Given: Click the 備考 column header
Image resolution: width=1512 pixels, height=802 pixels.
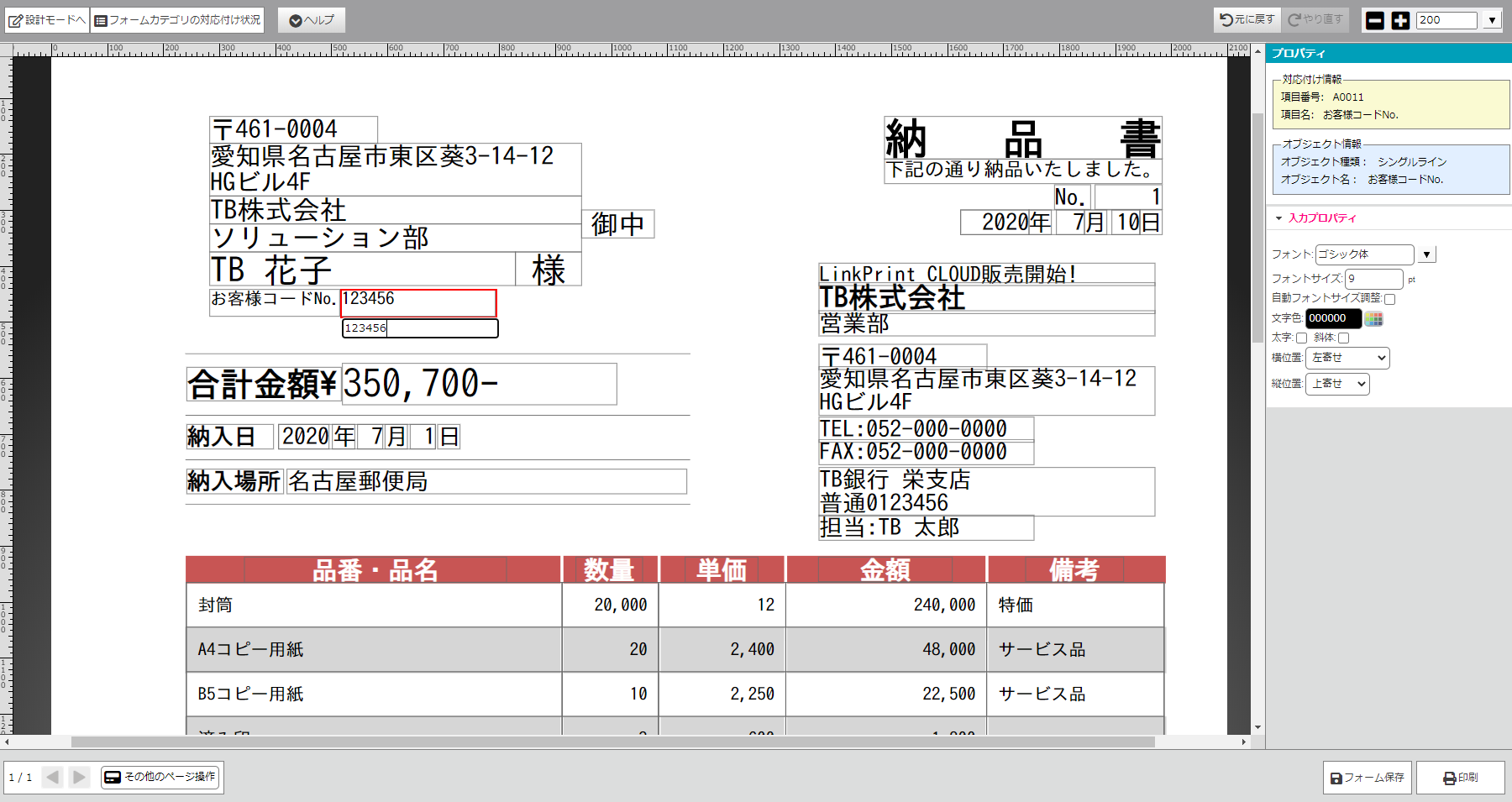Looking at the screenshot, I should coord(1076,570).
